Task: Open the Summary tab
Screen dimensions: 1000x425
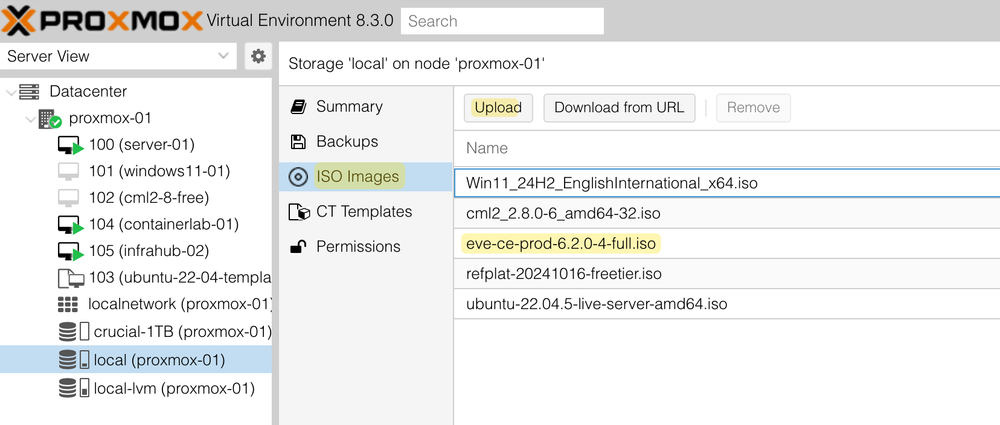Action: [x=349, y=106]
